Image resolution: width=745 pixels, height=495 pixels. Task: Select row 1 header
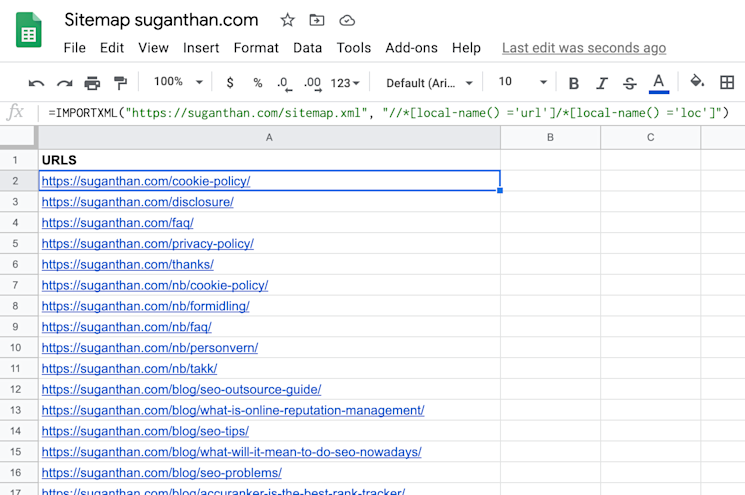point(15,160)
